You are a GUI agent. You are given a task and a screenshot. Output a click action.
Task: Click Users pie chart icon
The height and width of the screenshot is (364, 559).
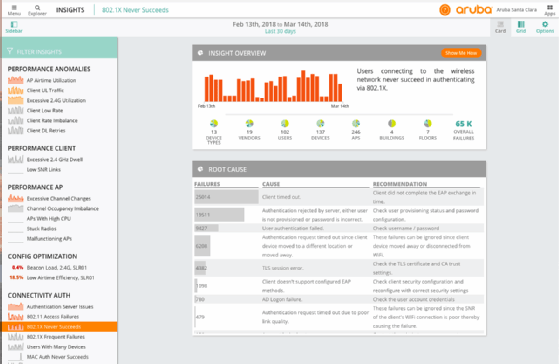tap(284, 123)
